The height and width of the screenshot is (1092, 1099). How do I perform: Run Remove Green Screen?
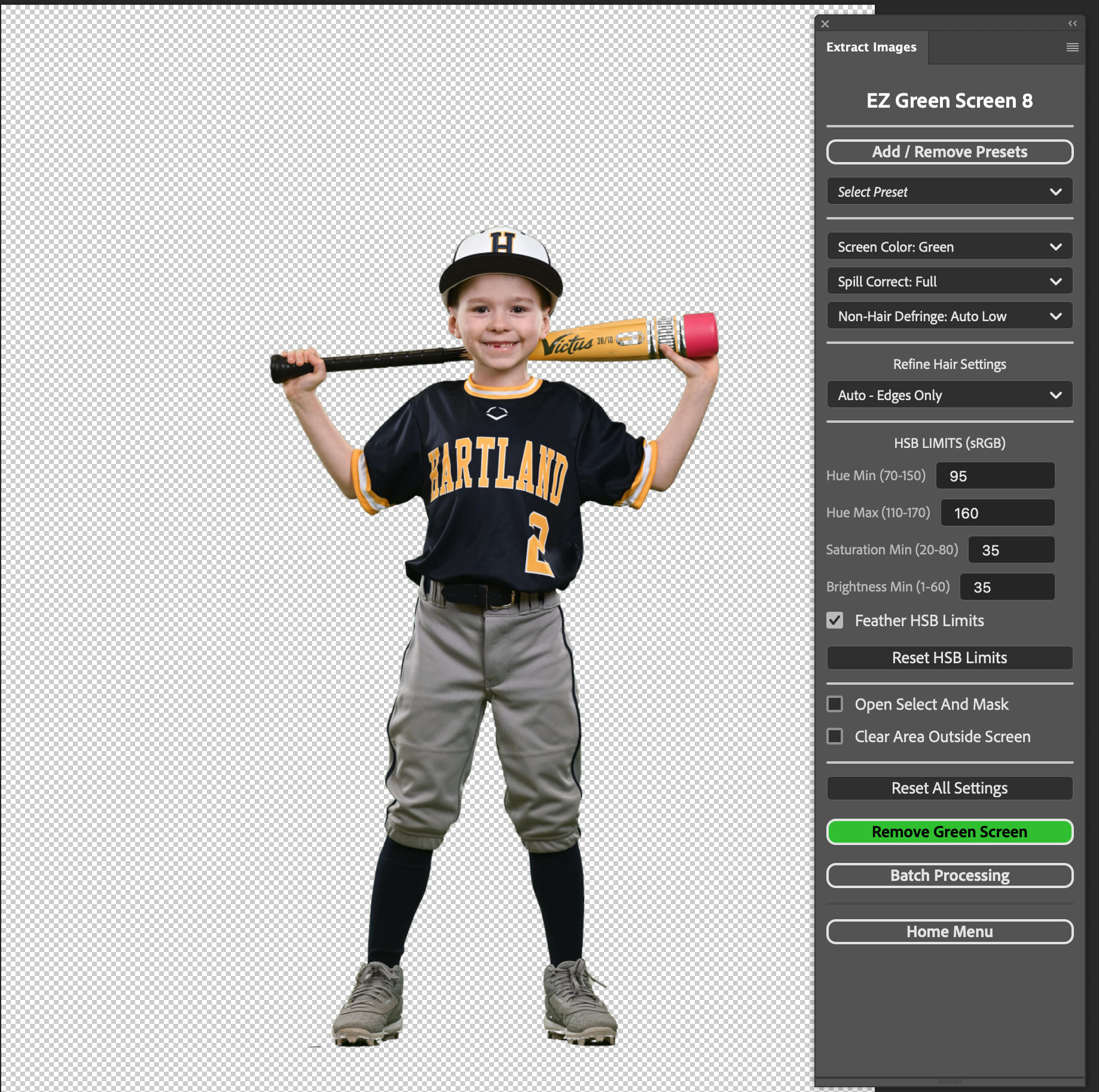[x=950, y=832]
